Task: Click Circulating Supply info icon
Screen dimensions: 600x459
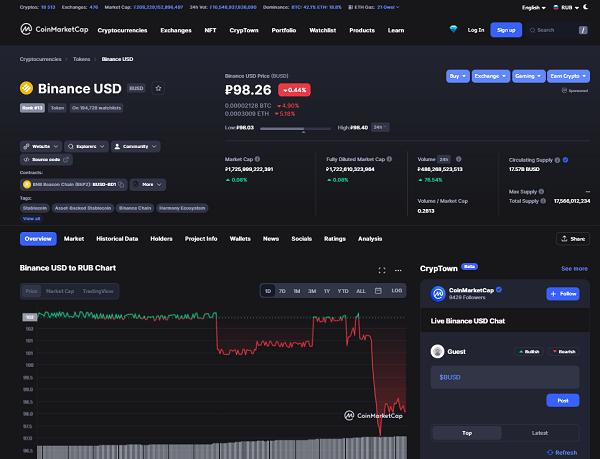Action: pos(557,160)
